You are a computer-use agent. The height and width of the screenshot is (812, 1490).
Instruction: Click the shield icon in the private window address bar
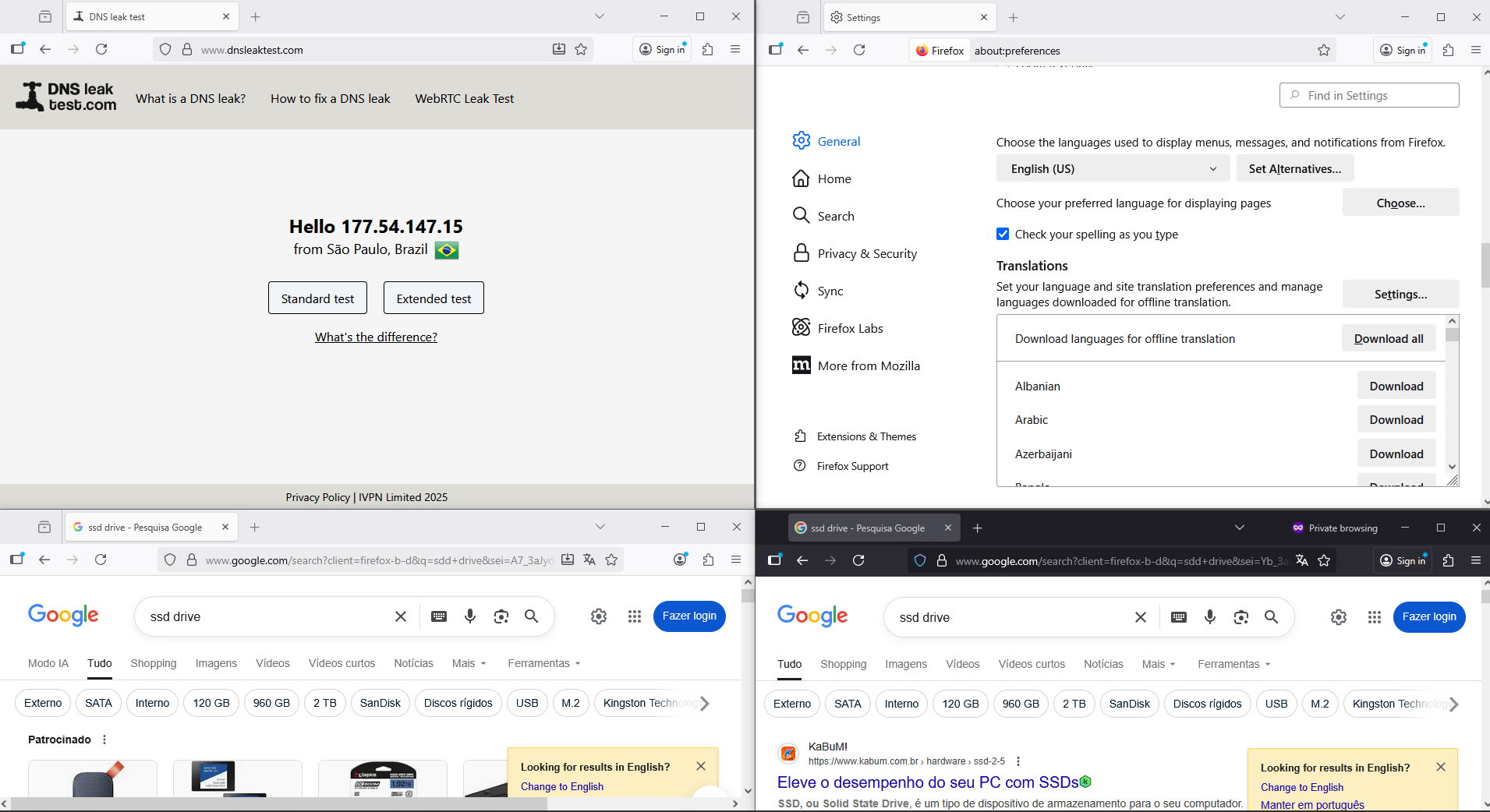click(x=920, y=560)
